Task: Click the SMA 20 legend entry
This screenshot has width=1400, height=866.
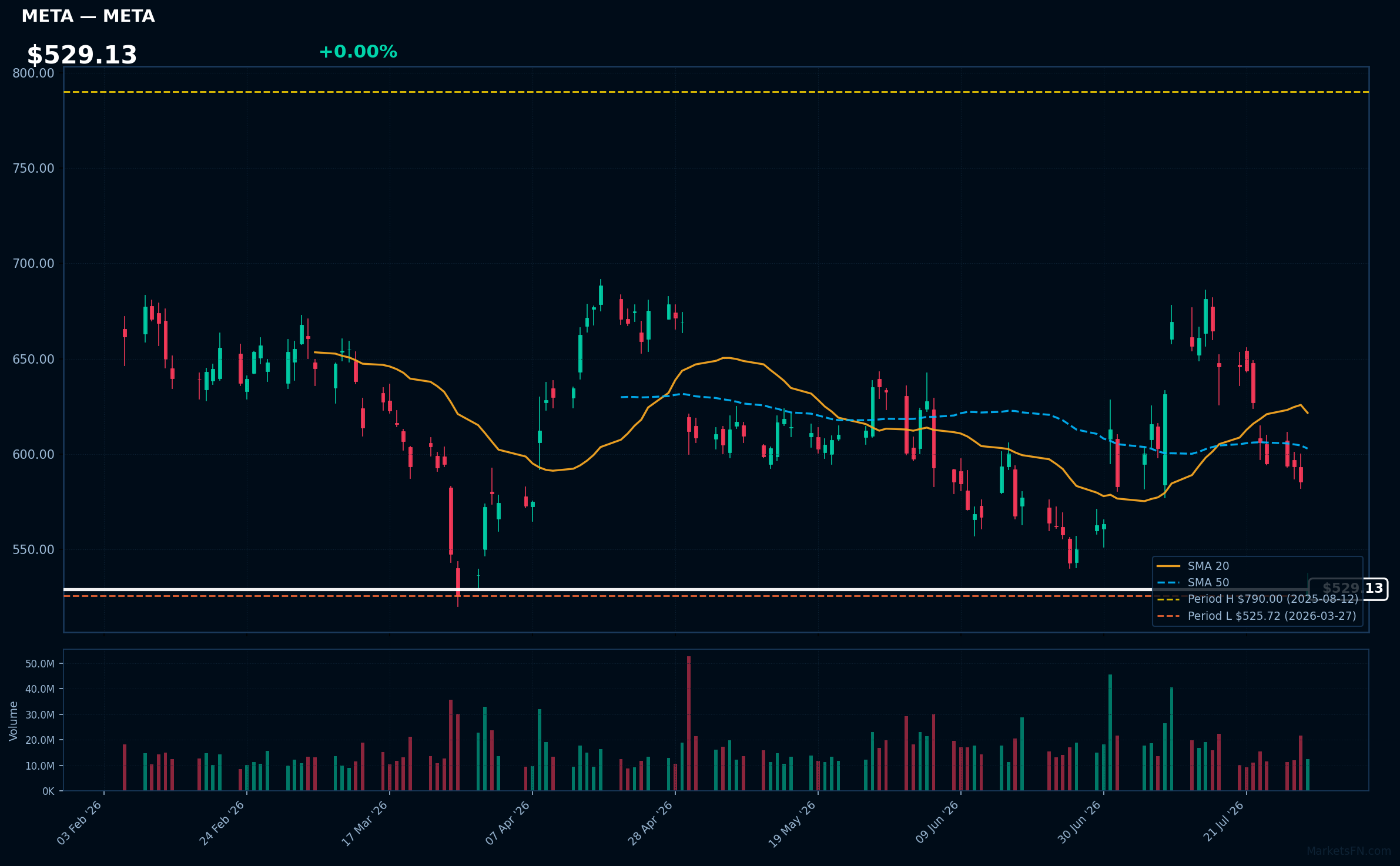Action: pos(1193,566)
